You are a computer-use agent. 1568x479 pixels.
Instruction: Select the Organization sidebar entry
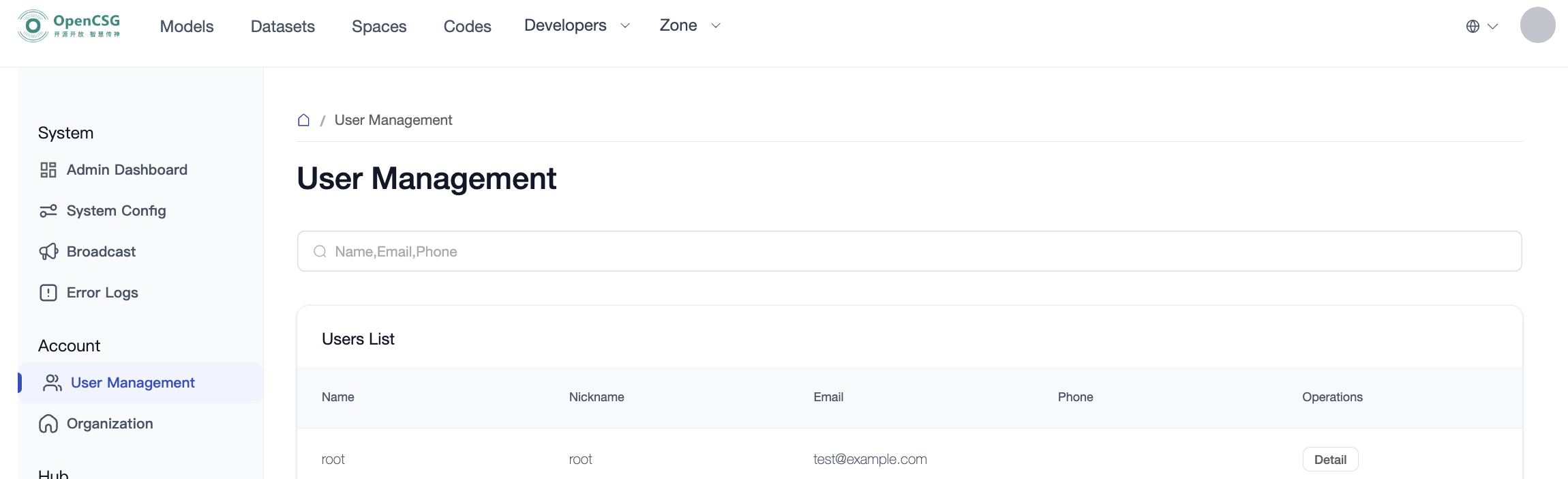coord(110,424)
